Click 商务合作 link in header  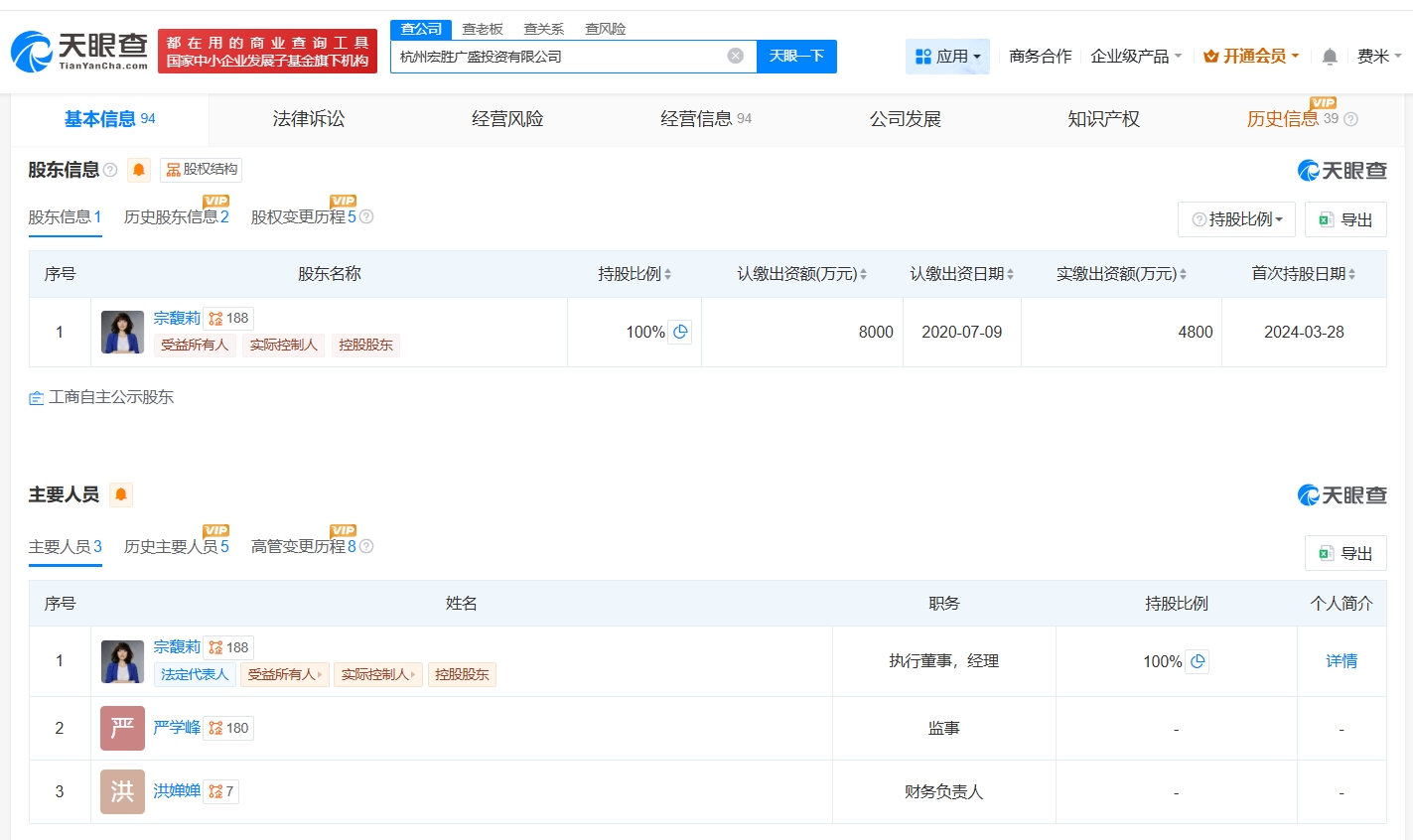pyautogui.click(x=1040, y=57)
